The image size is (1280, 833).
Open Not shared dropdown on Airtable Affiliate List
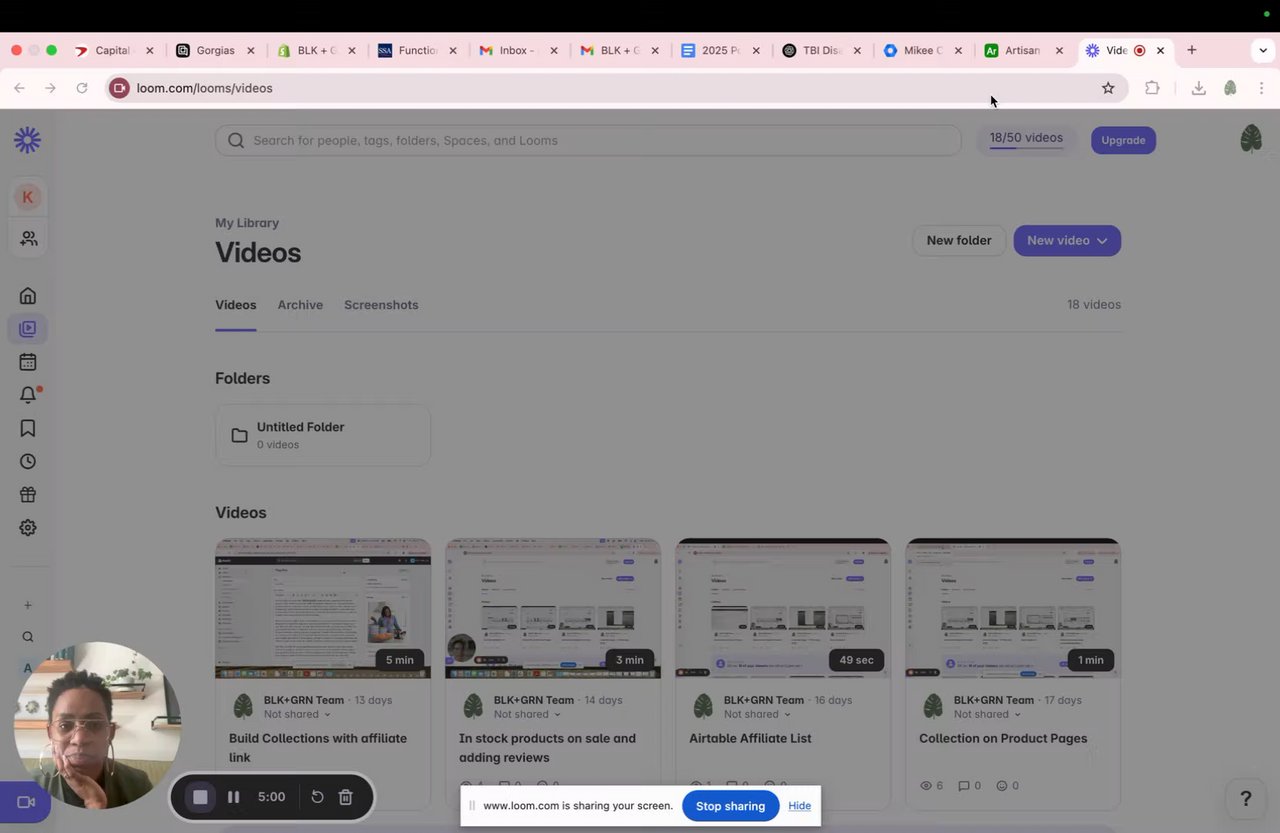(757, 714)
